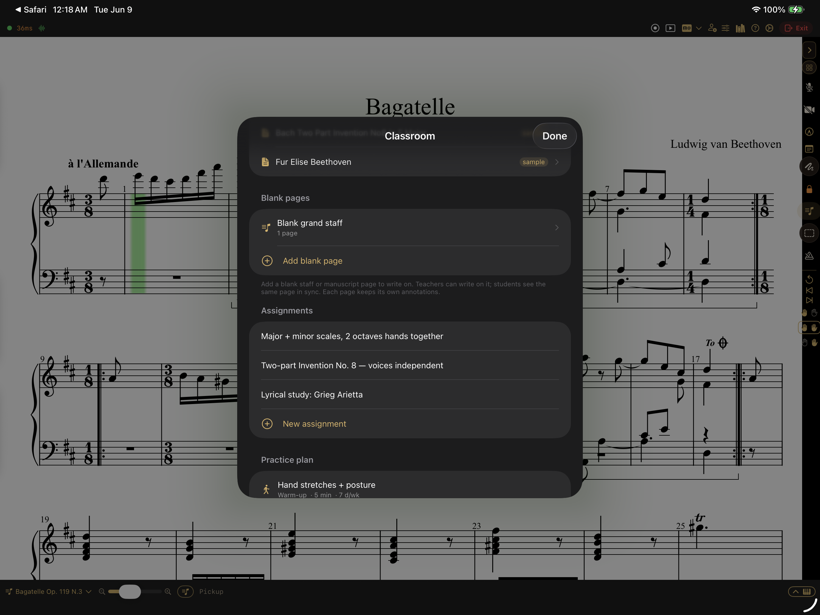The image size is (820, 615).
Task: Click the Wi-Fi icon in the status bar
Action: point(756,9)
